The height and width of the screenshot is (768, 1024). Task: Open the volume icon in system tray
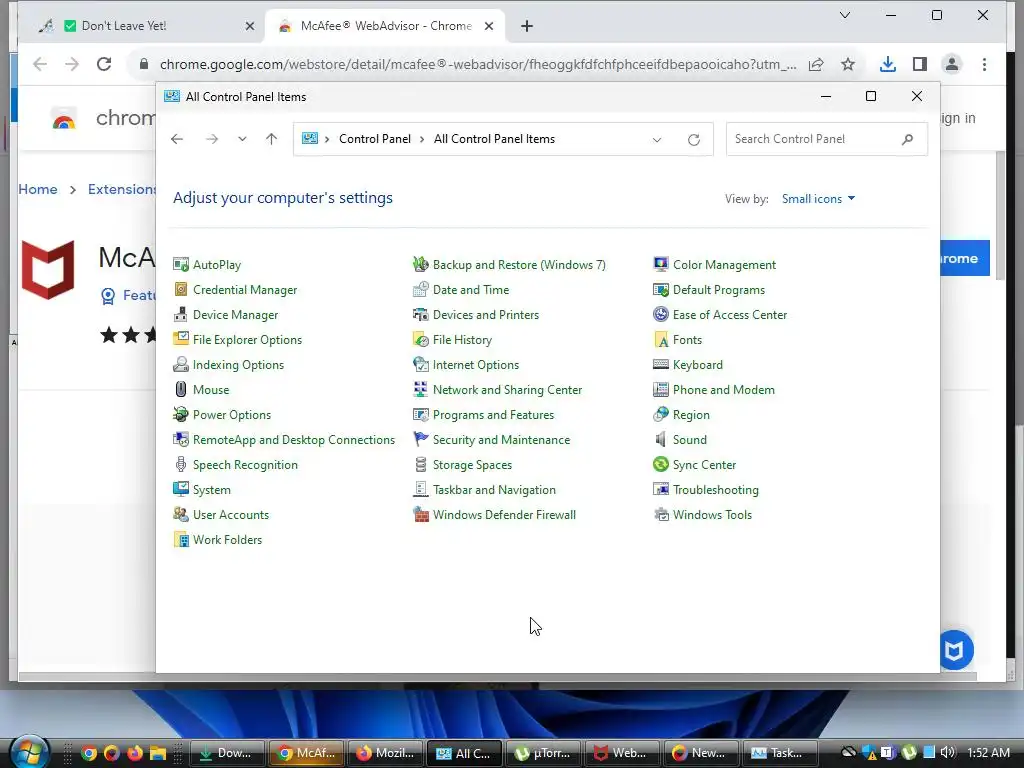(947, 752)
